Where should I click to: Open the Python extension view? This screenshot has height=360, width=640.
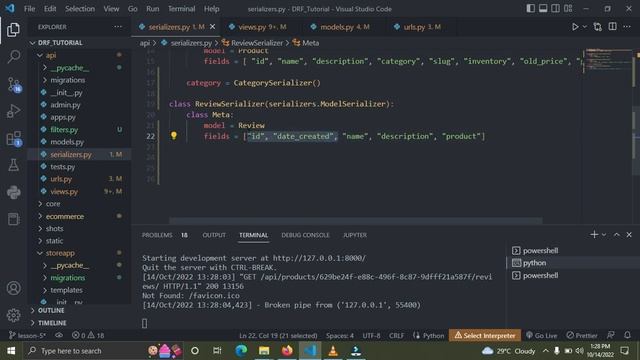point(13,192)
